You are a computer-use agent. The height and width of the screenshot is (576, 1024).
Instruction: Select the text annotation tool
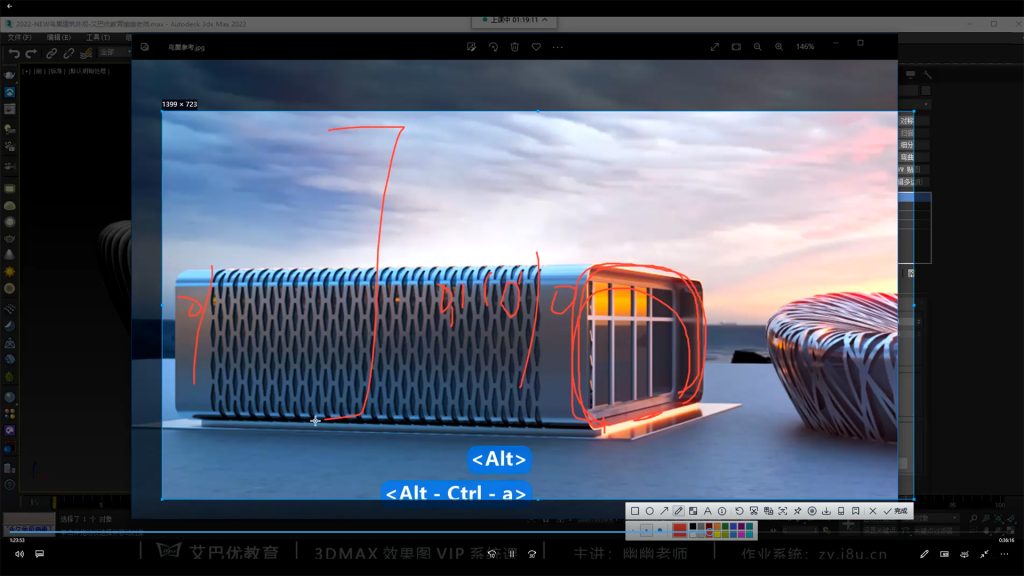click(707, 511)
